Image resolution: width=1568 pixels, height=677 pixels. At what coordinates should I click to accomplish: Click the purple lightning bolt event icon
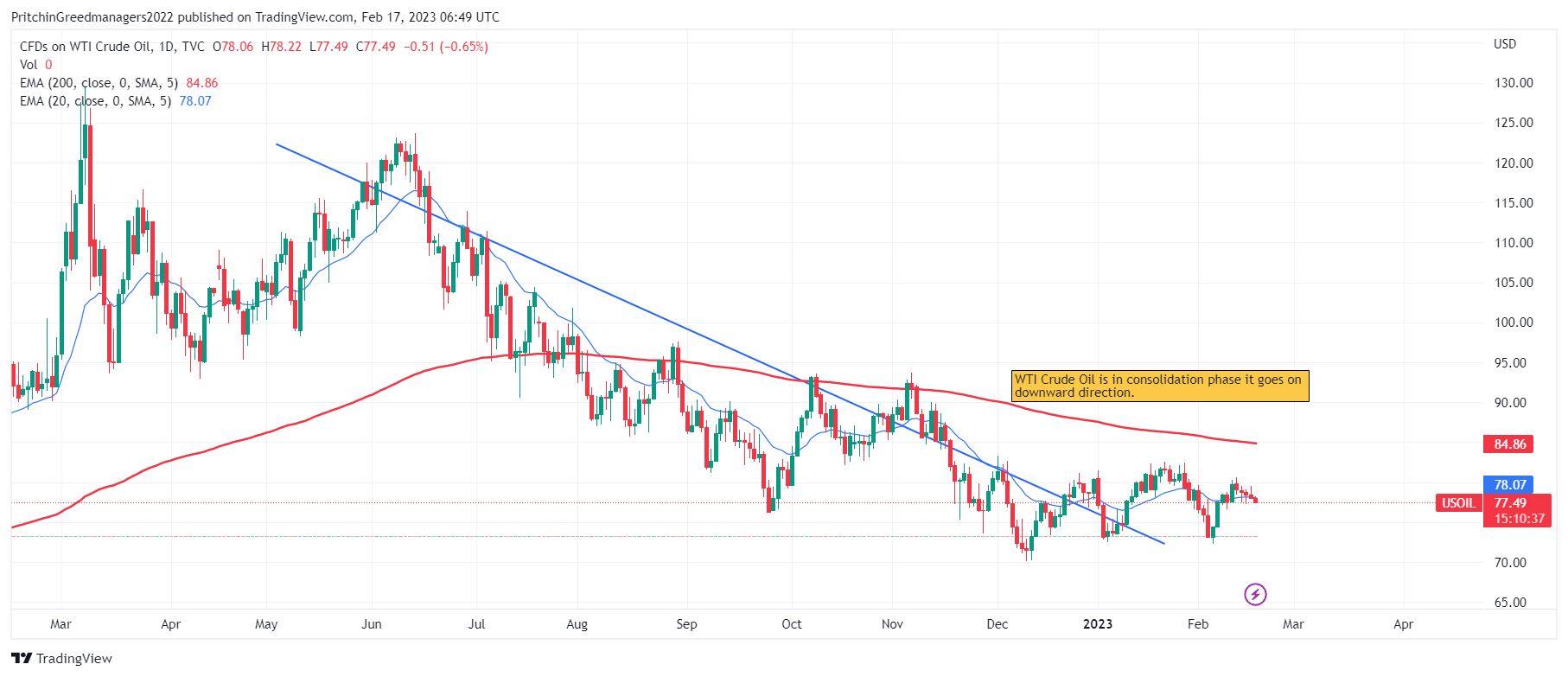click(x=1255, y=594)
